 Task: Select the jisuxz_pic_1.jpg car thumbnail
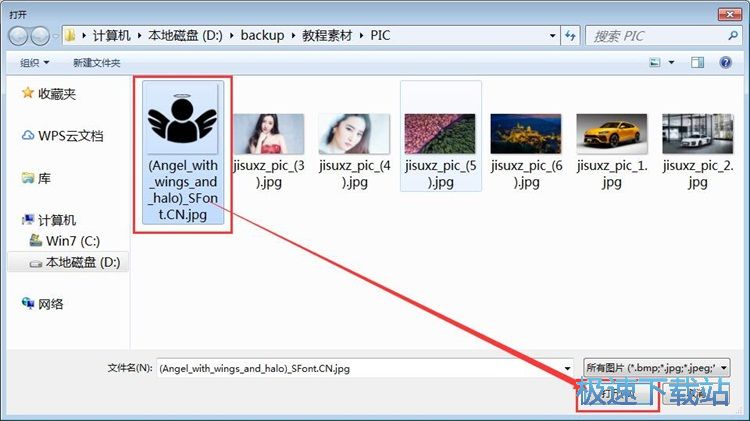point(612,133)
